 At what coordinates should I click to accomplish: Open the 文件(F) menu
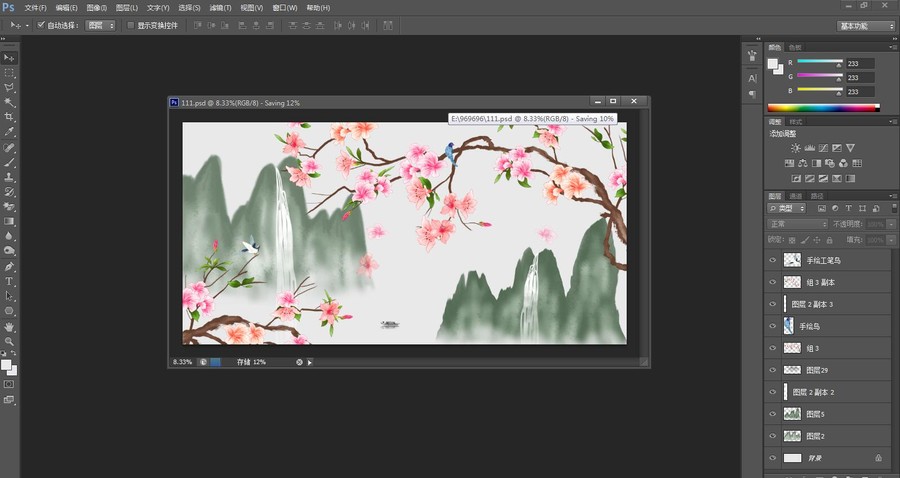tap(36, 8)
